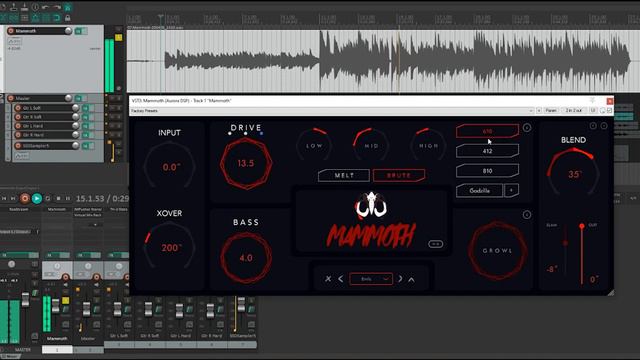This screenshot has width=640, height=360.
Task: Arm record on the Master folder track
Action: tap(11, 98)
